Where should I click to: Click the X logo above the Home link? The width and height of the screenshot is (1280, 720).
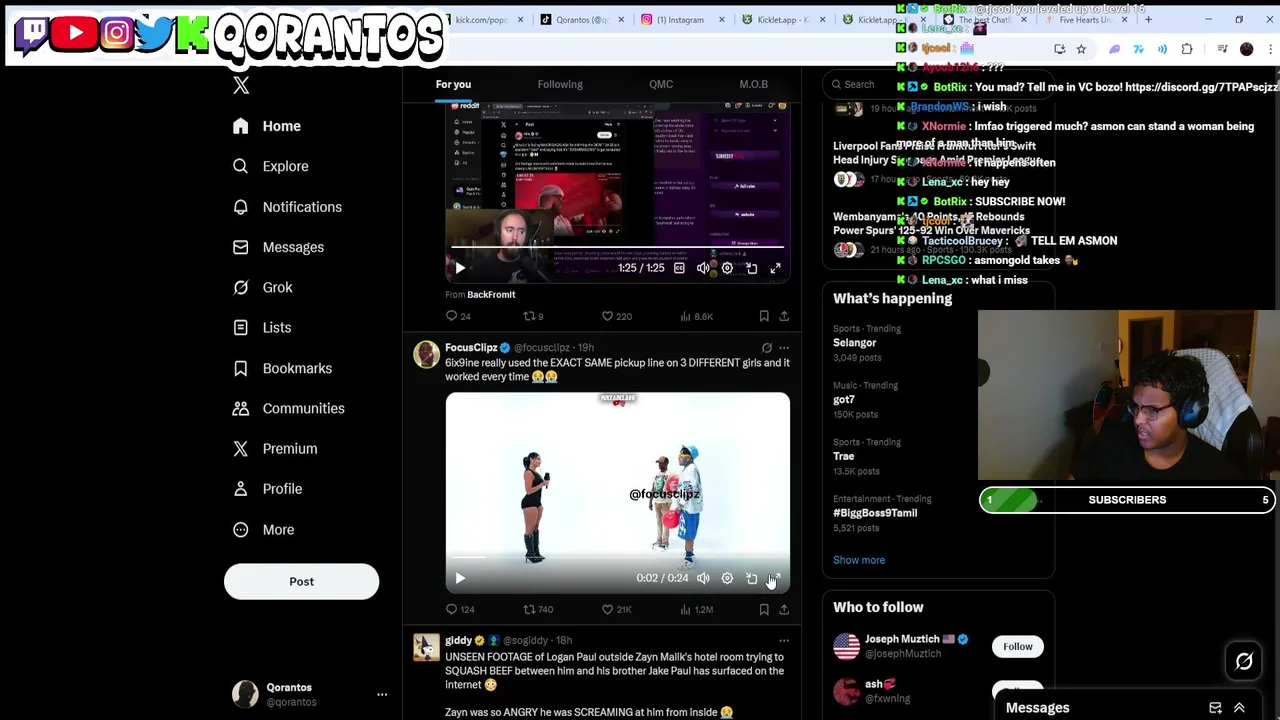click(241, 86)
